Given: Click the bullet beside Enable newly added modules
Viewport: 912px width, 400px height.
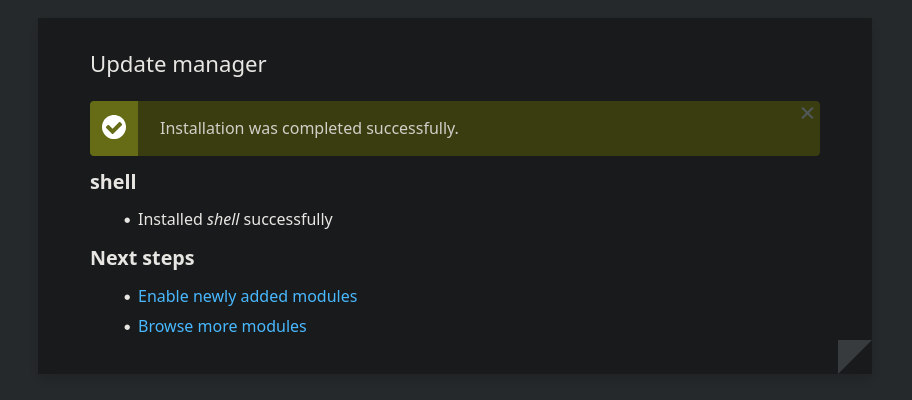Looking at the screenshot, I should (127, 298).
